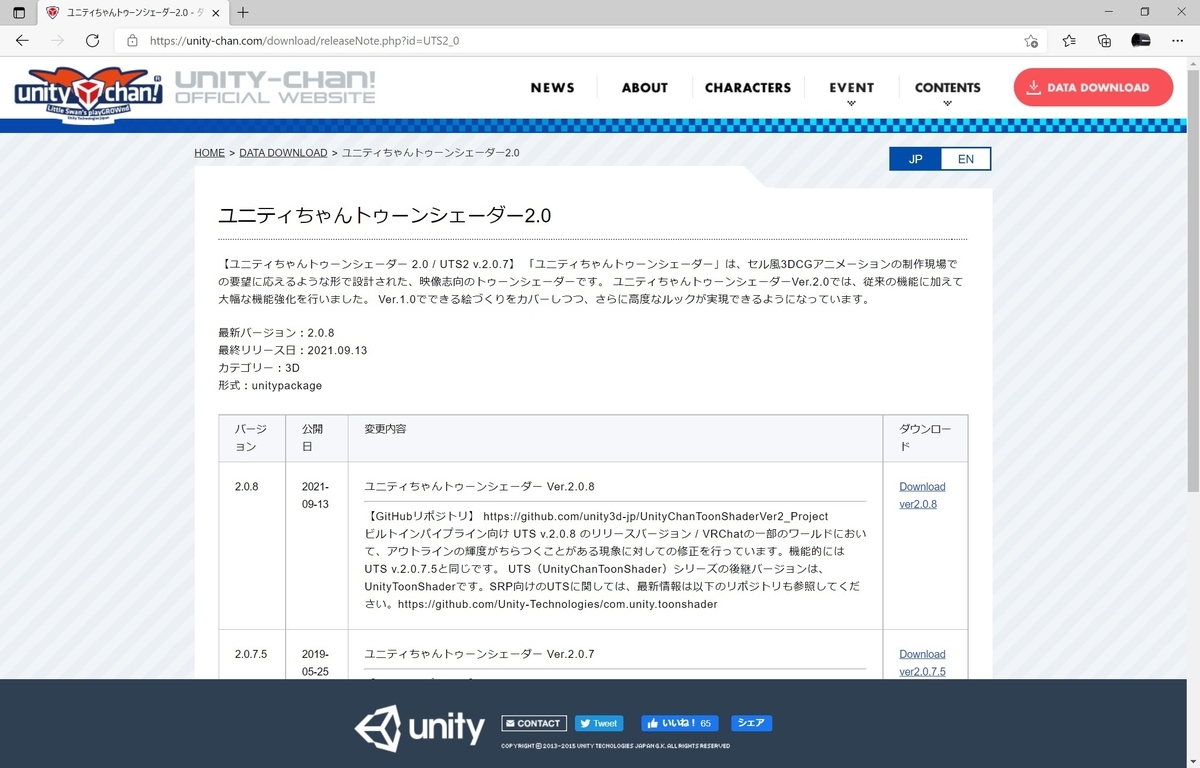This screenshot has height=768, width=1200.
Task: Click 最終リリース日：2021.09.13 text
Action: tap(293, 350)
